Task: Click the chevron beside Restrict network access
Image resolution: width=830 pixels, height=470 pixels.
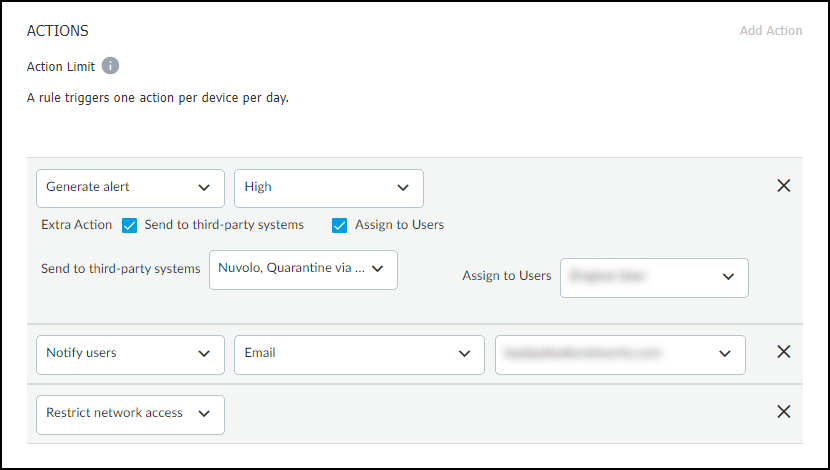Action: pos(204,414)
